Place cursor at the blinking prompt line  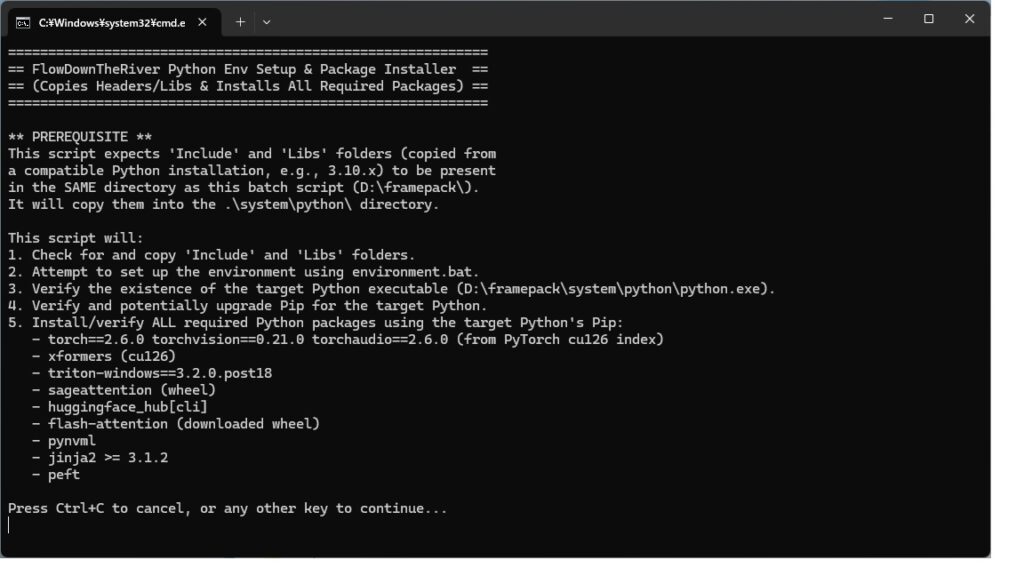[x=8, y=526]
